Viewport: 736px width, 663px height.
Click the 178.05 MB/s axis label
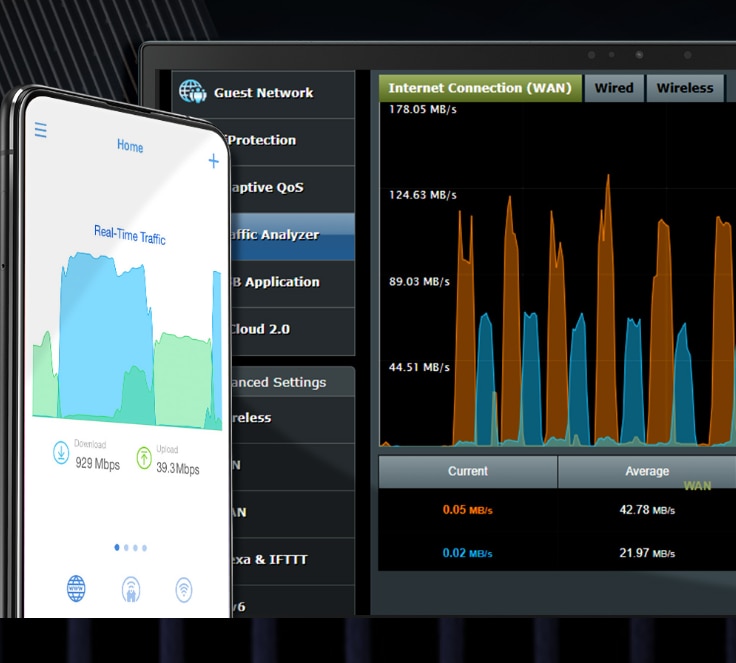pos(422,109)
